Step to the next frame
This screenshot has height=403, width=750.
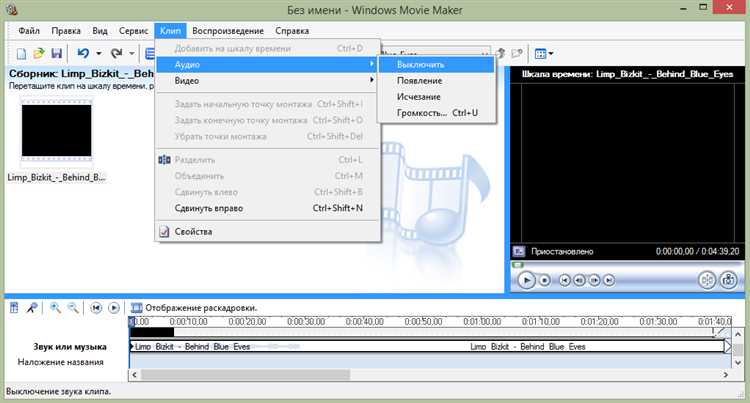pos(594,280)
